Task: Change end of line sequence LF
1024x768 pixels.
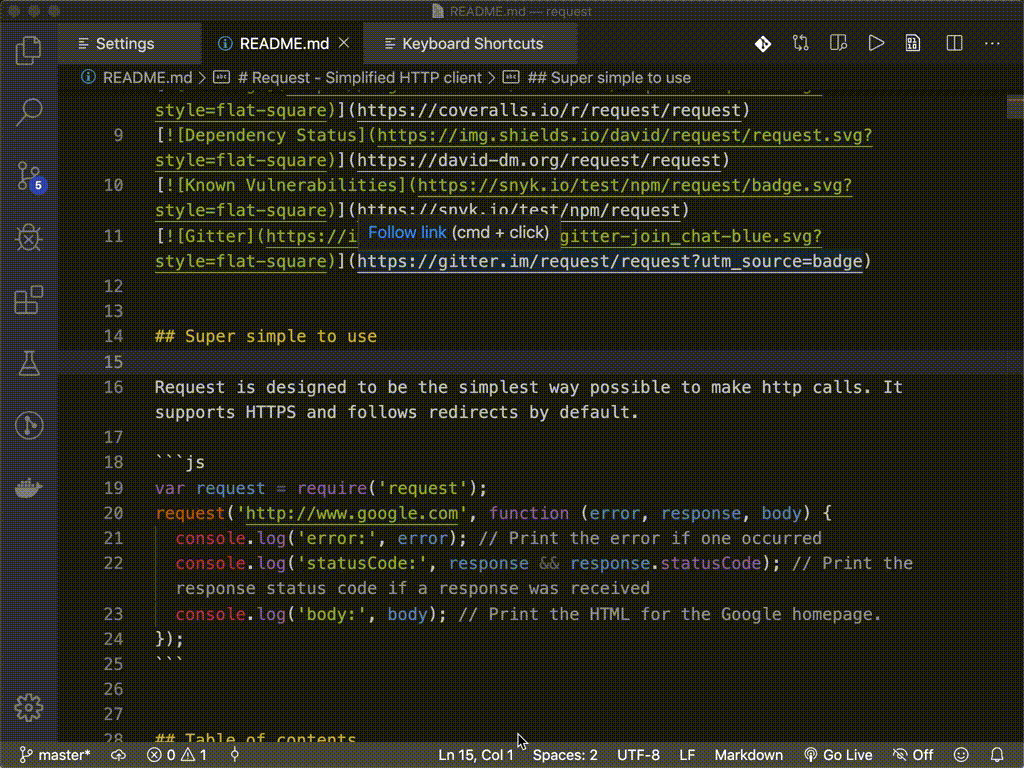Action: tap(687, 755)
